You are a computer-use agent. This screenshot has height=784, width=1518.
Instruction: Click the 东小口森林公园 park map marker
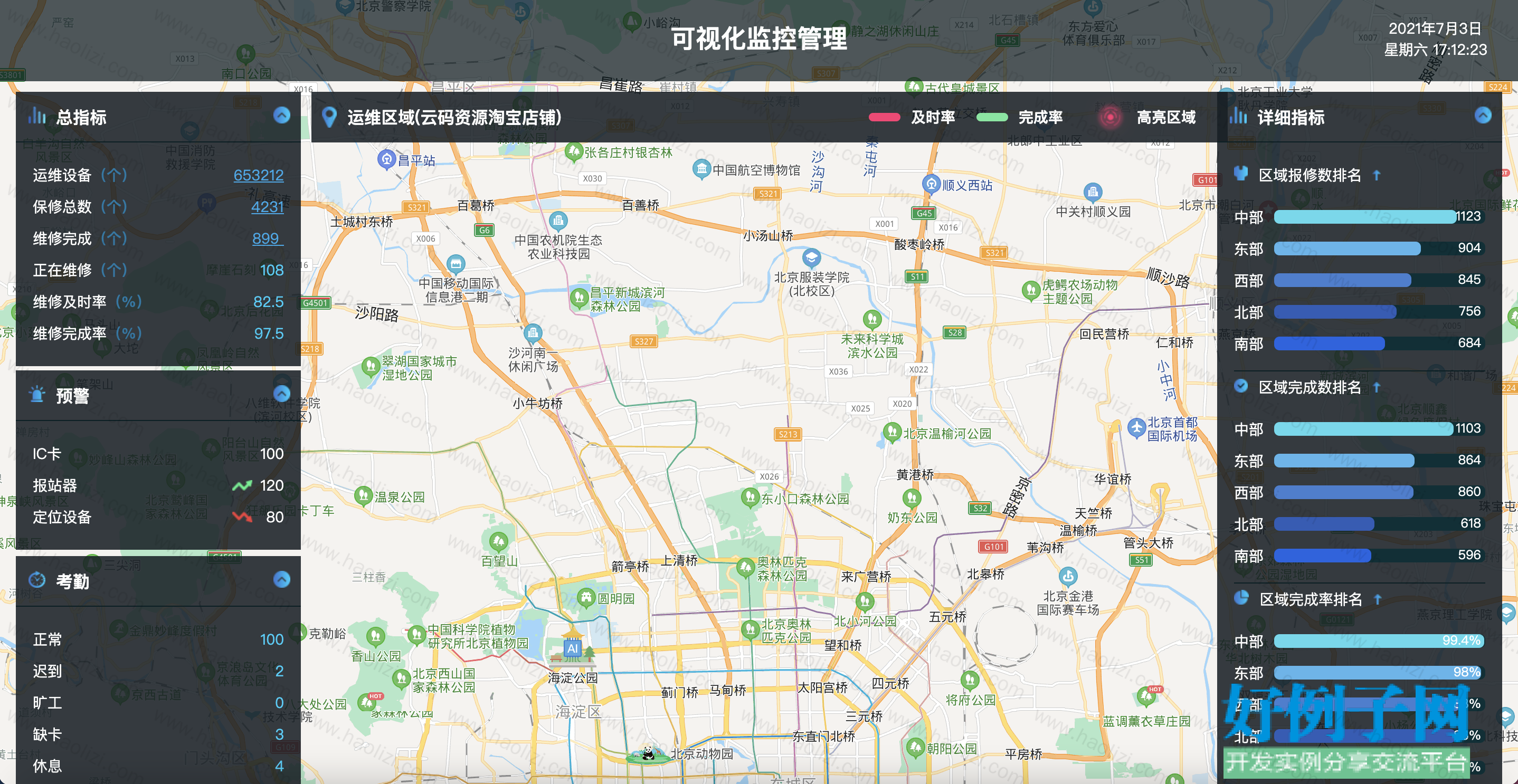click(749, 498)
